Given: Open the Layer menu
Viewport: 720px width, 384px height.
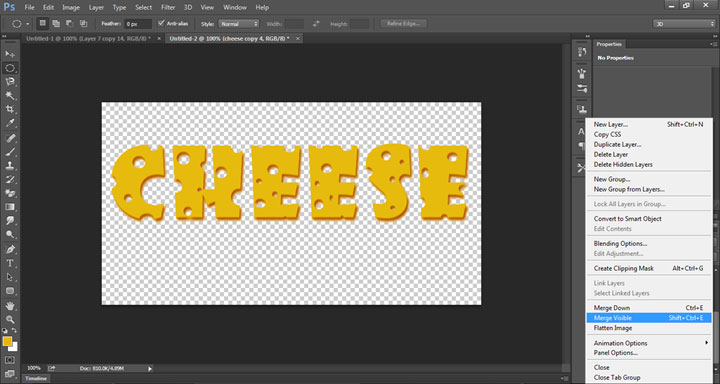Looking at the screenshot, I should tap(96, 7).
